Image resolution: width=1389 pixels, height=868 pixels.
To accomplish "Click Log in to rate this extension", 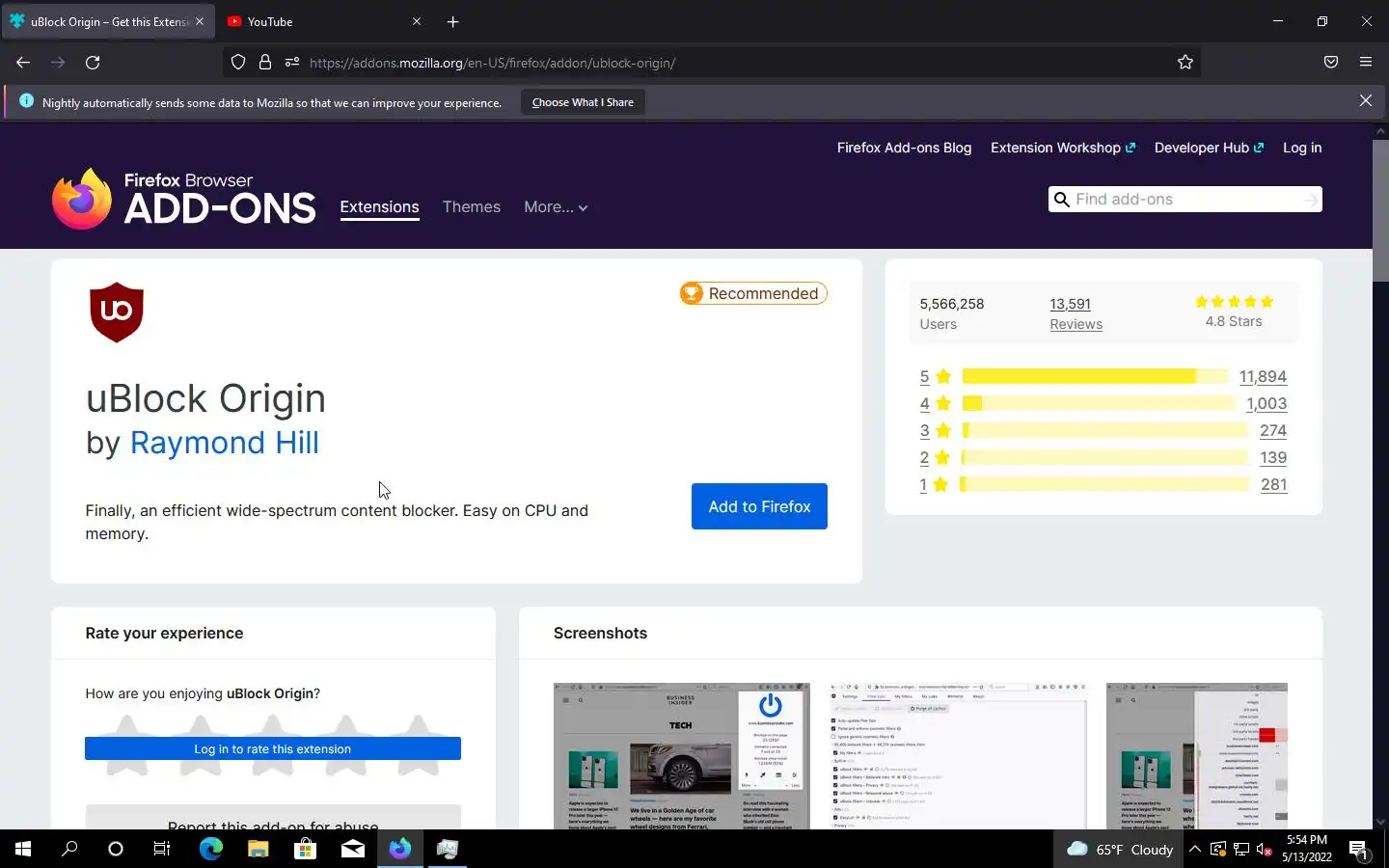I will 273,748.
